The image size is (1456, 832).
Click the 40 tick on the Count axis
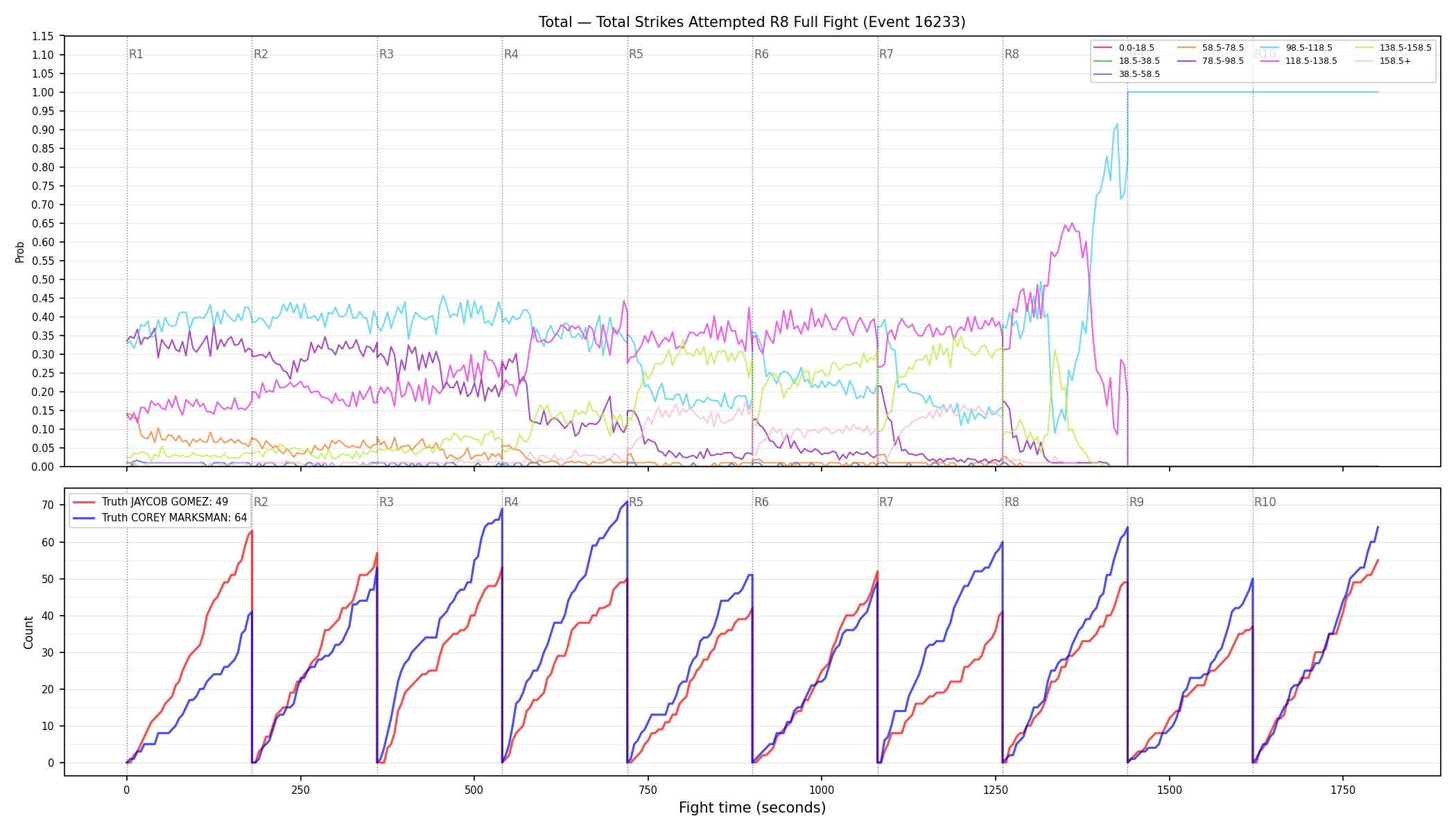point(48,616)
